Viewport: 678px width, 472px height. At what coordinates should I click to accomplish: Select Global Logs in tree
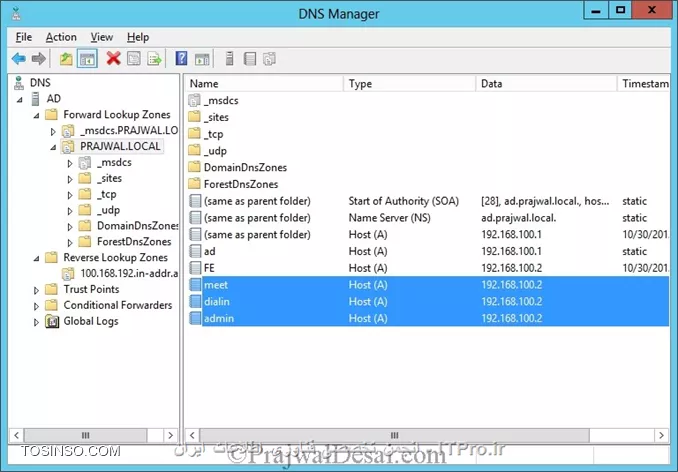click(x=91, y=321)
